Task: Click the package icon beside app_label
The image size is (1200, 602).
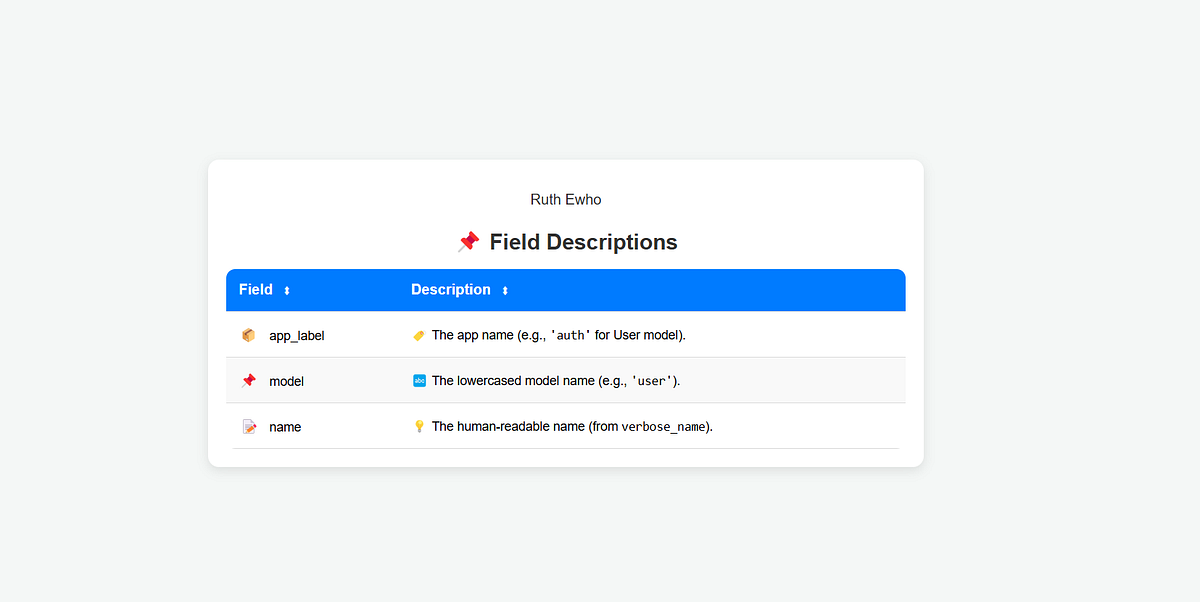Action: tap(247, 335)
